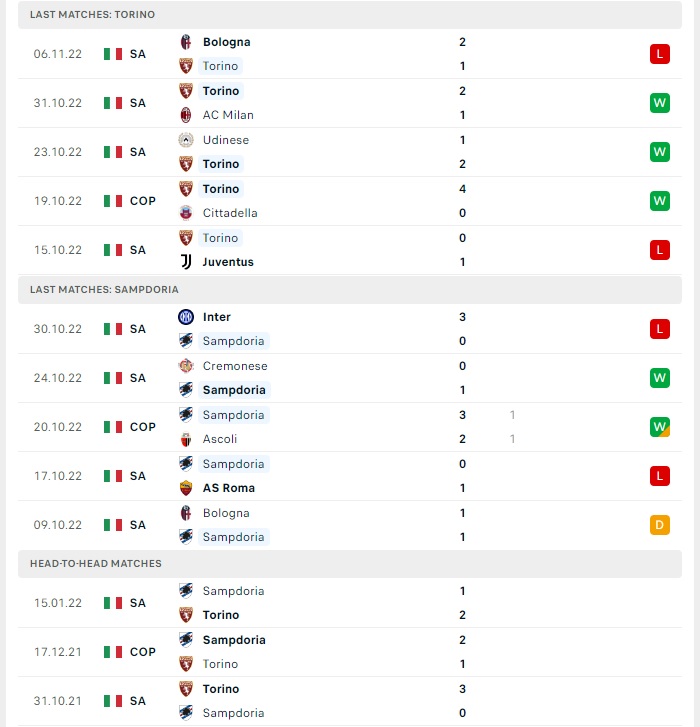This screenshot has height=727, width=700.
Task: Click the green W badge for AC Milan match
Action: click(660, 103)
